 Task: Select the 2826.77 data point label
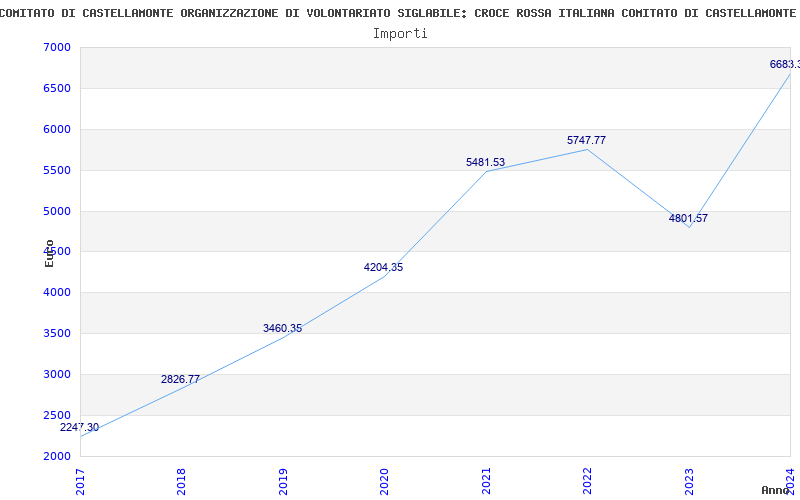pyautogui.click(x=180, y=379)
